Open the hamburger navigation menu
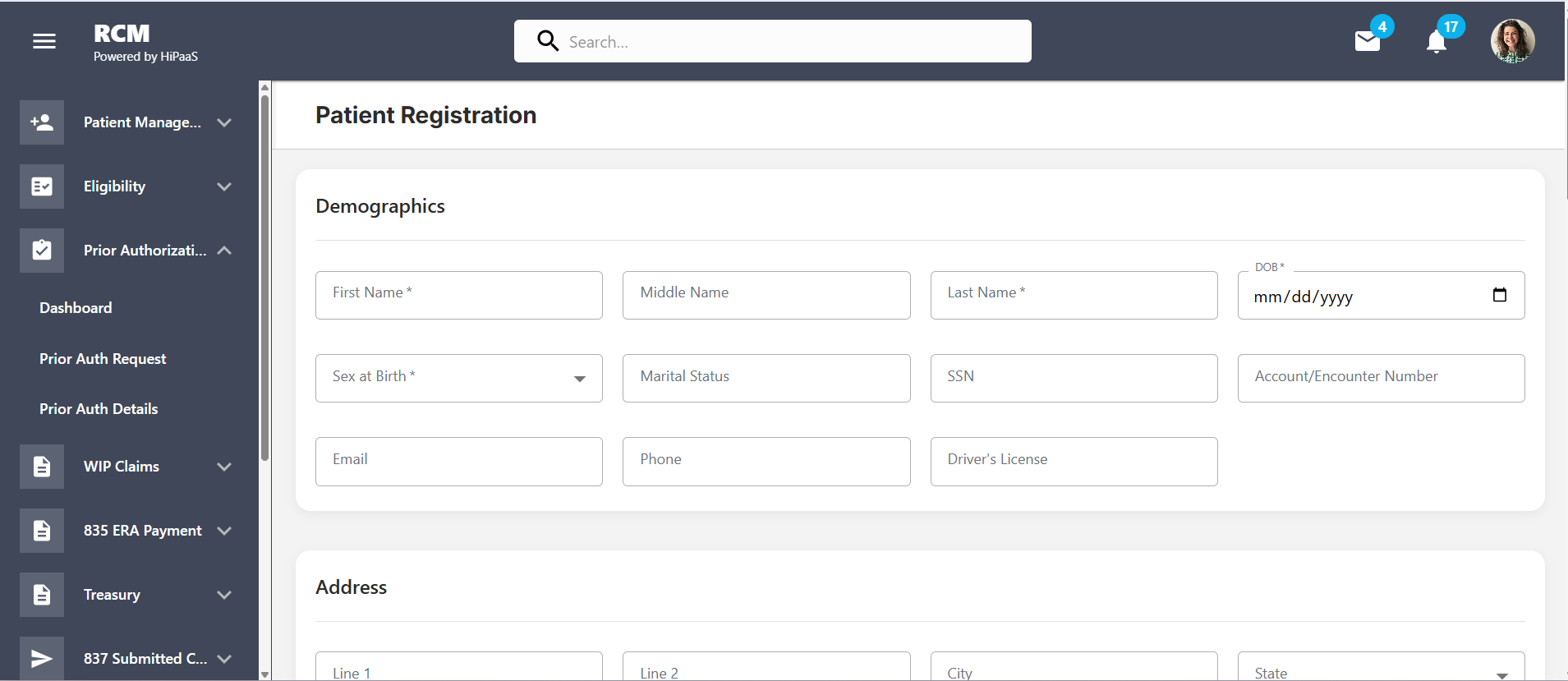The height and width of the screenshot is (681, 1568). 44,41
